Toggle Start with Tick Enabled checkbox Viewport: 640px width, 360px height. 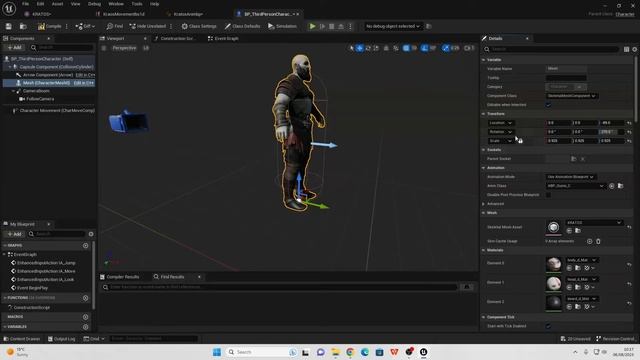point(549,326)
